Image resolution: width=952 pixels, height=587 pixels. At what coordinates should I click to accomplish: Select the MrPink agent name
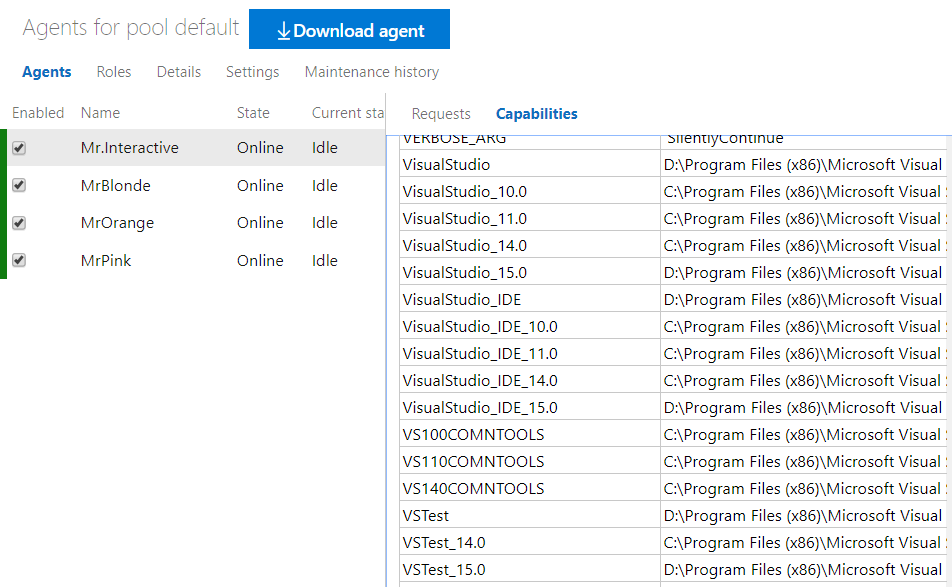[106, 260]
